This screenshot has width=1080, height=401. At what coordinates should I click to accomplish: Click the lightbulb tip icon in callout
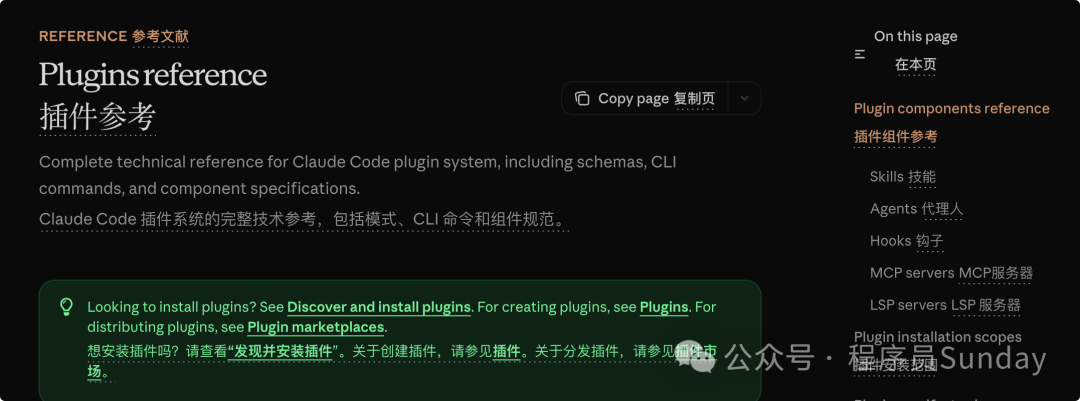pos(66,307)
